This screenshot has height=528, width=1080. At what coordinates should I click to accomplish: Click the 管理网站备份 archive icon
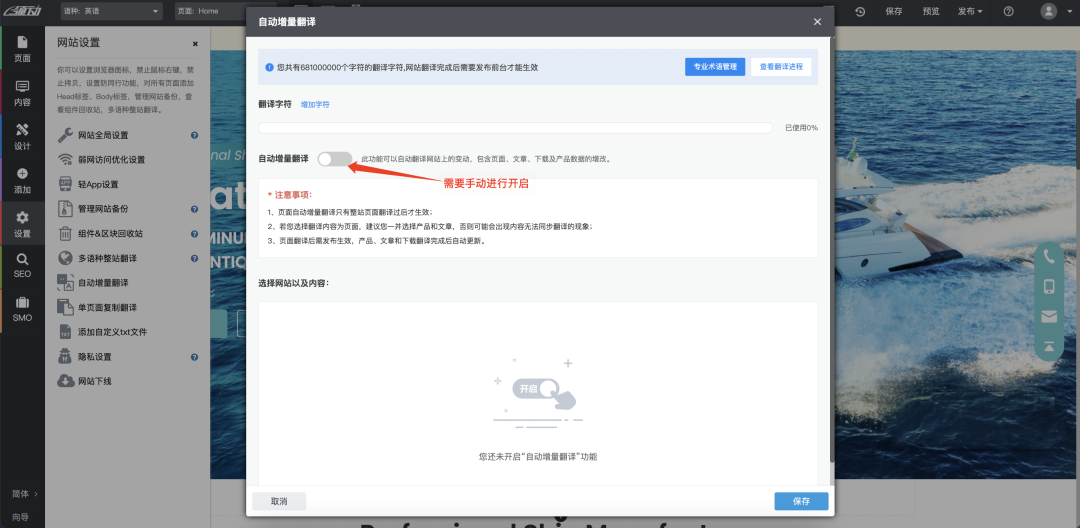pyautogui.click(x=65, y=209)
